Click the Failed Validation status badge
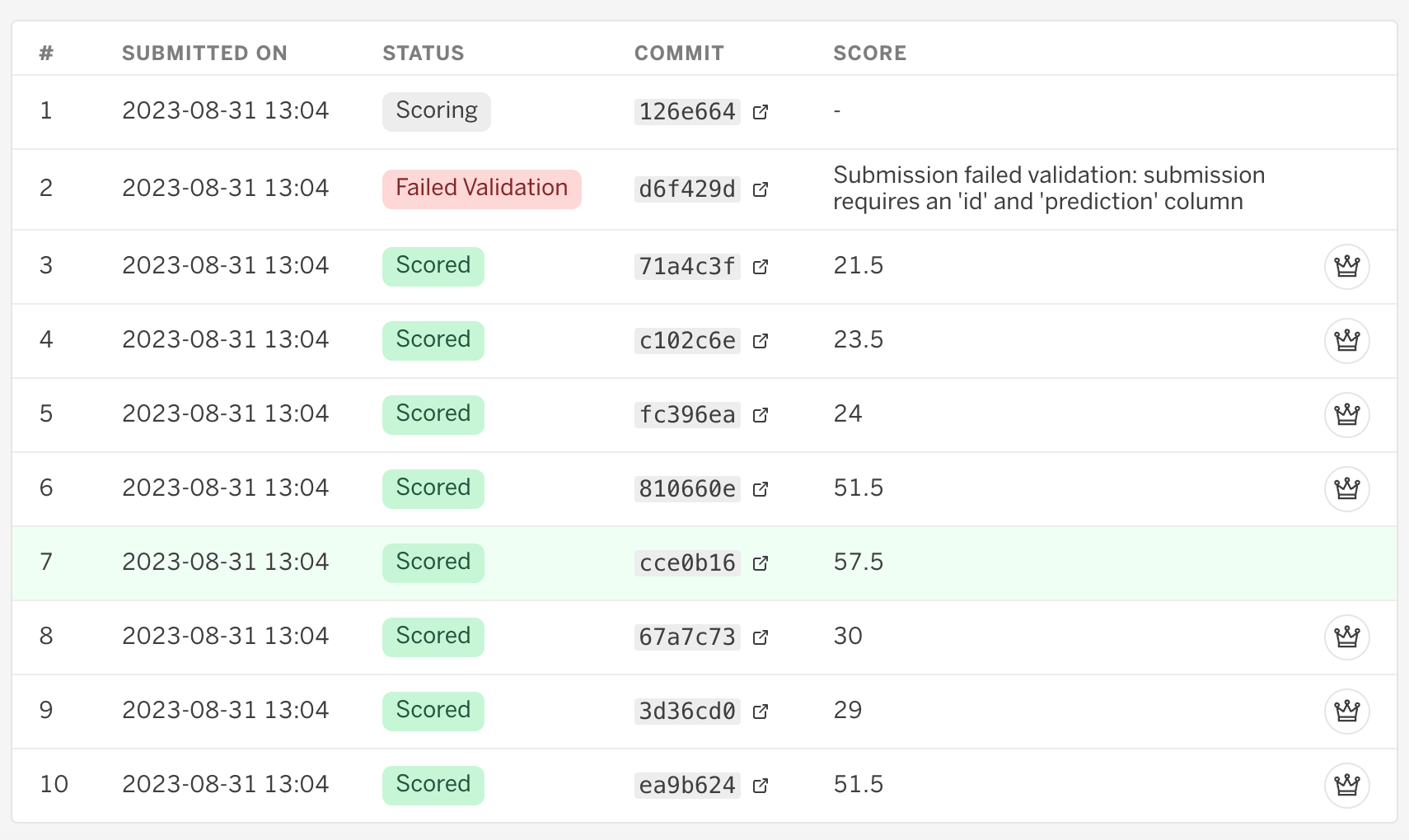Screen dimensions: 1409x840 click(x=481, y=189)
